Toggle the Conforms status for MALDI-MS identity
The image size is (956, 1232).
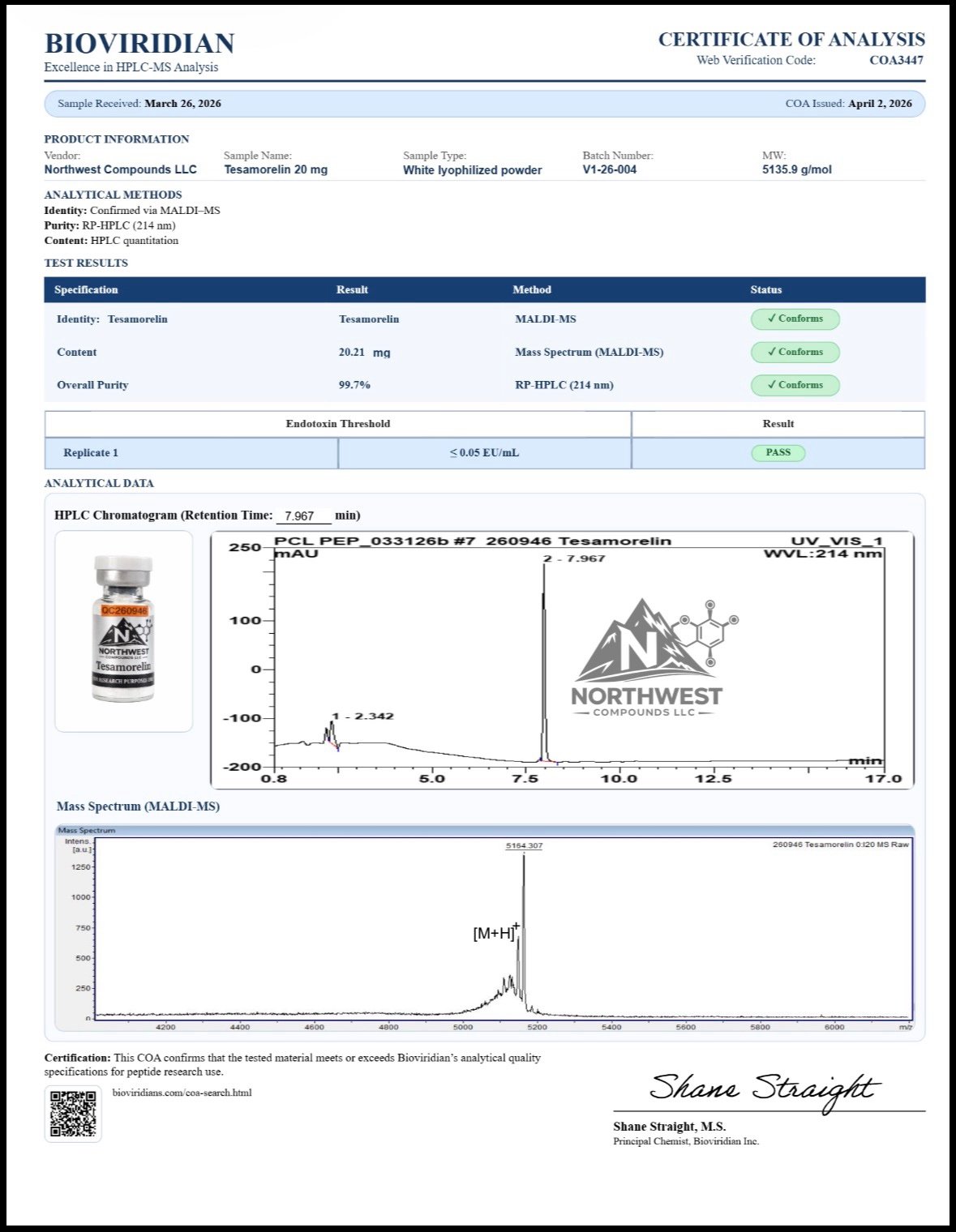pos(795,319)
